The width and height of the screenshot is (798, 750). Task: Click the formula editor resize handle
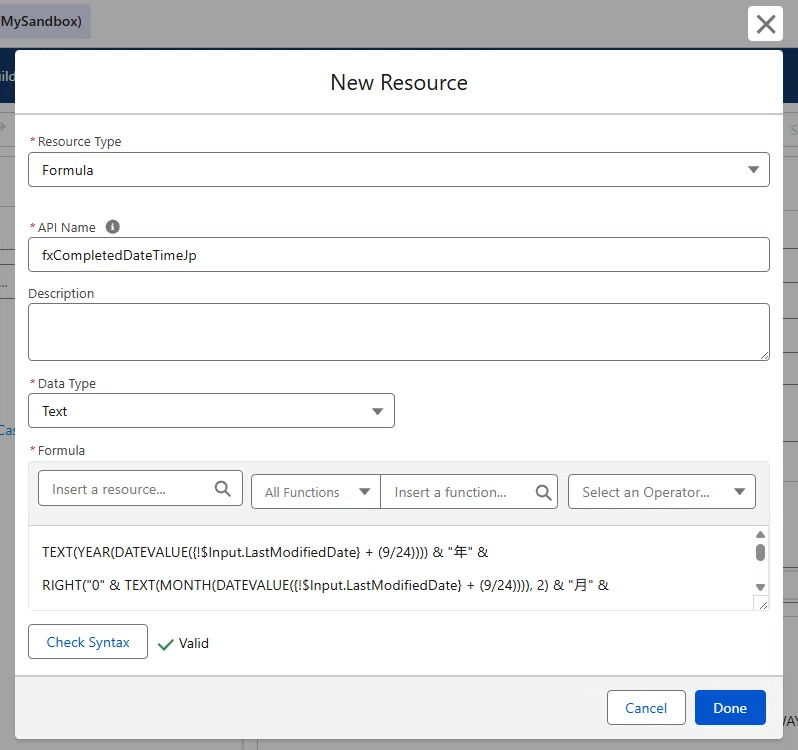pos(762,604)
